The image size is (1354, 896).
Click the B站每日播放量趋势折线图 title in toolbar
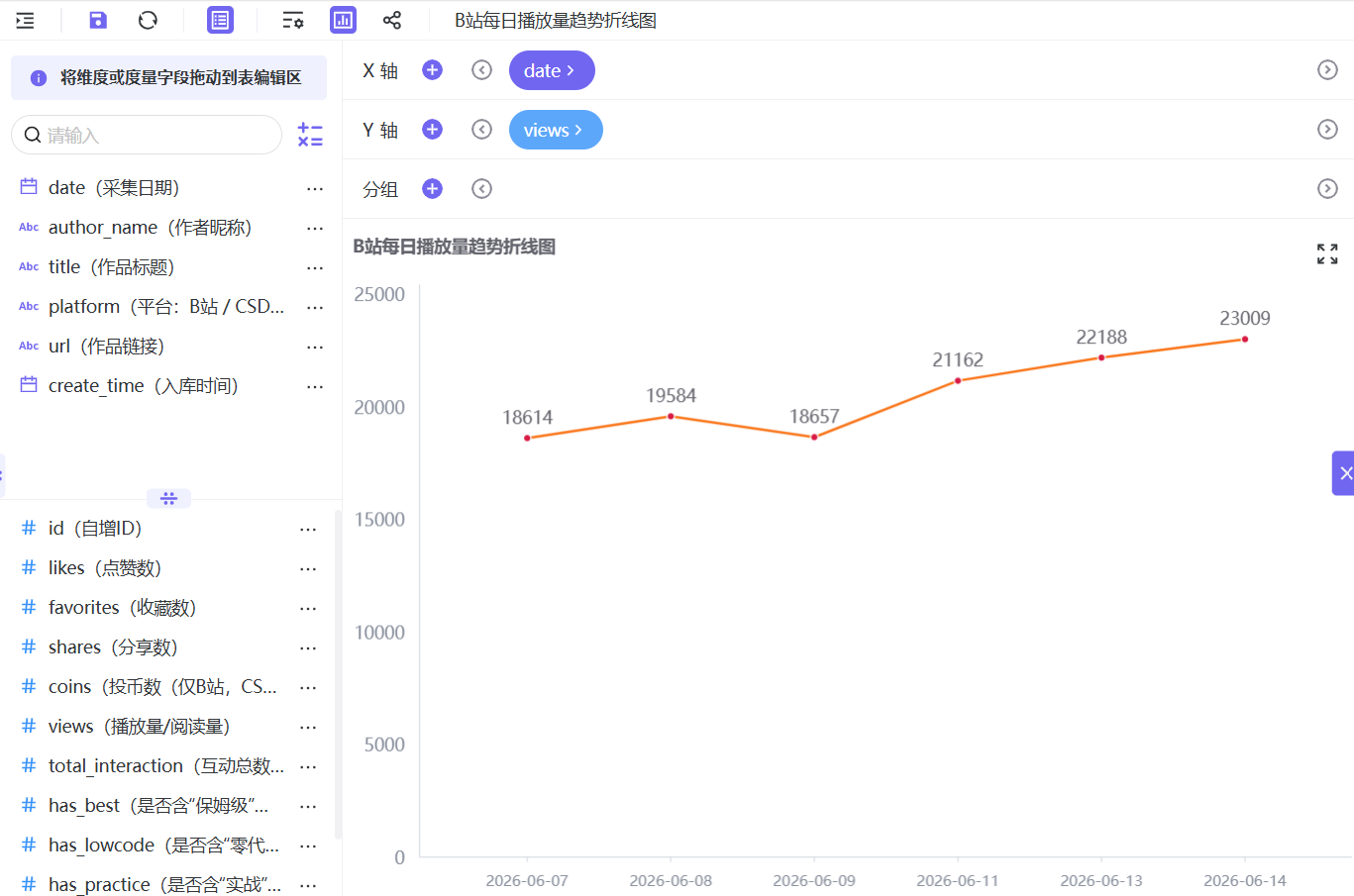tap(556, 20)
